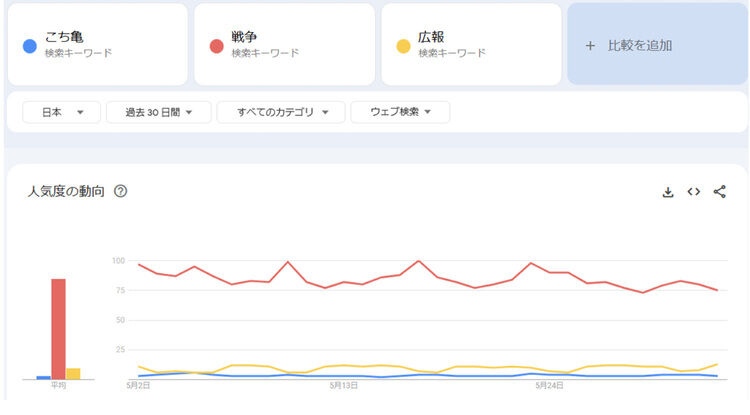The image size is (750, 415).
Task: Expand the ウェブ検索 search type dropdown
Action: click(400, 112)
